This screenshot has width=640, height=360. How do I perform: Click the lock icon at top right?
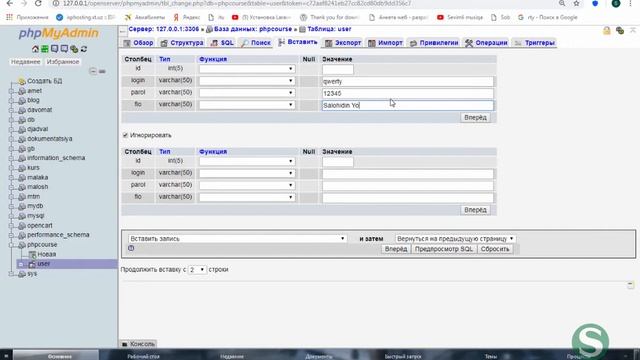click(607, 31)
